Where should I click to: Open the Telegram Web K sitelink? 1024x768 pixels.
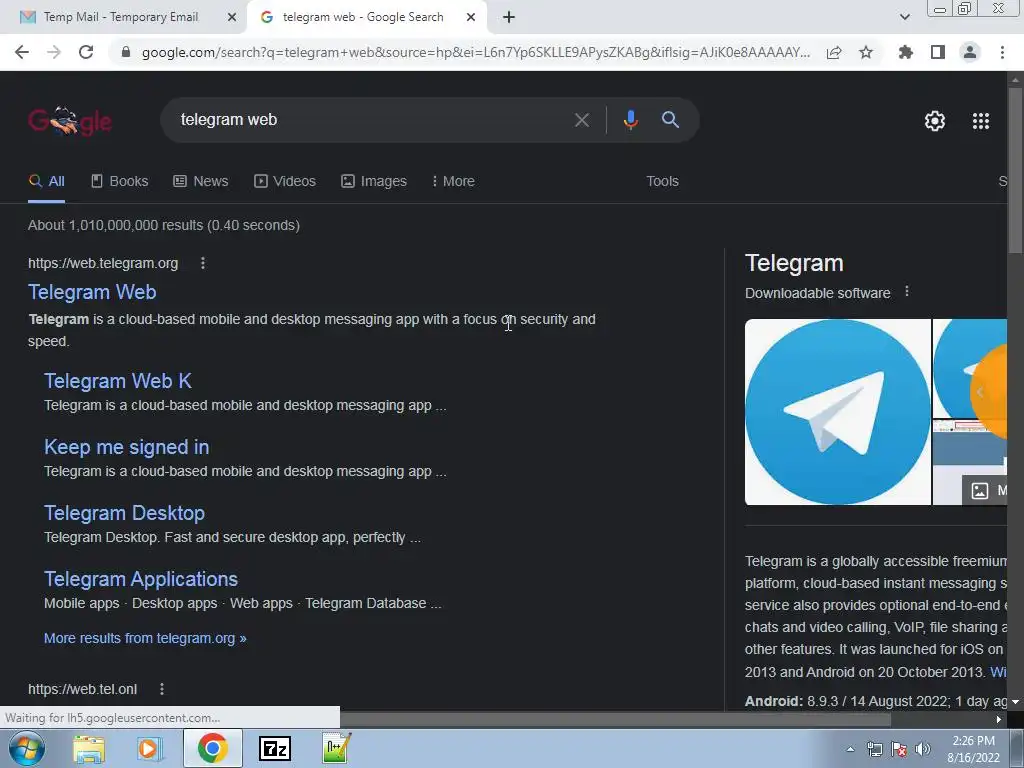tap(118, 381)
